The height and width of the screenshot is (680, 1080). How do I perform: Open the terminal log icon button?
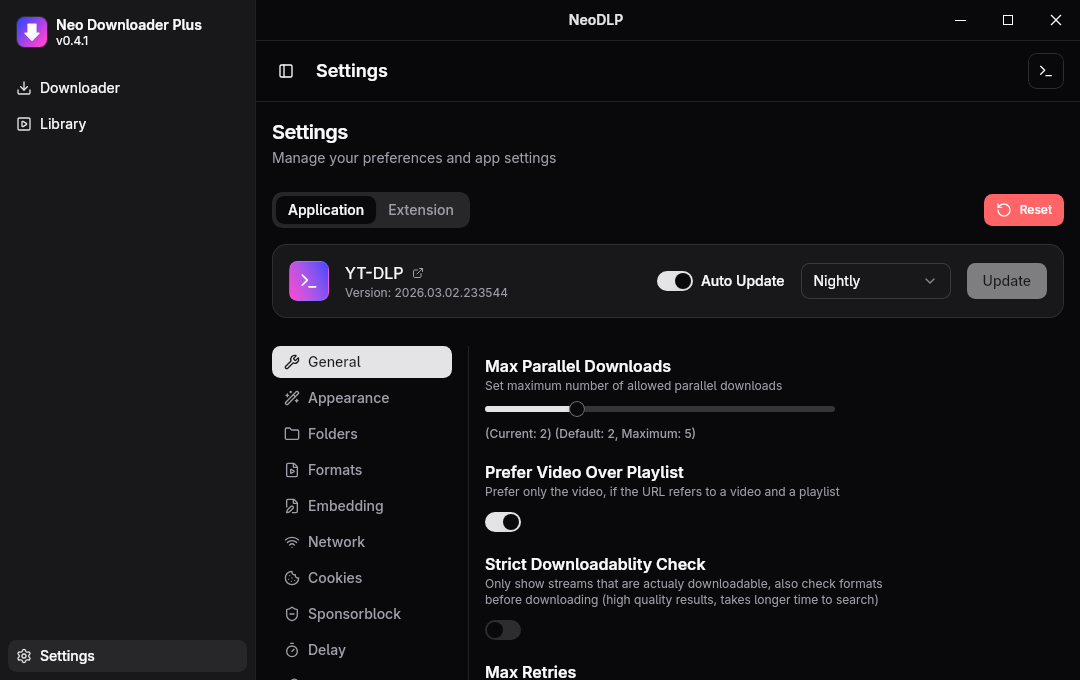[1045, 71]
